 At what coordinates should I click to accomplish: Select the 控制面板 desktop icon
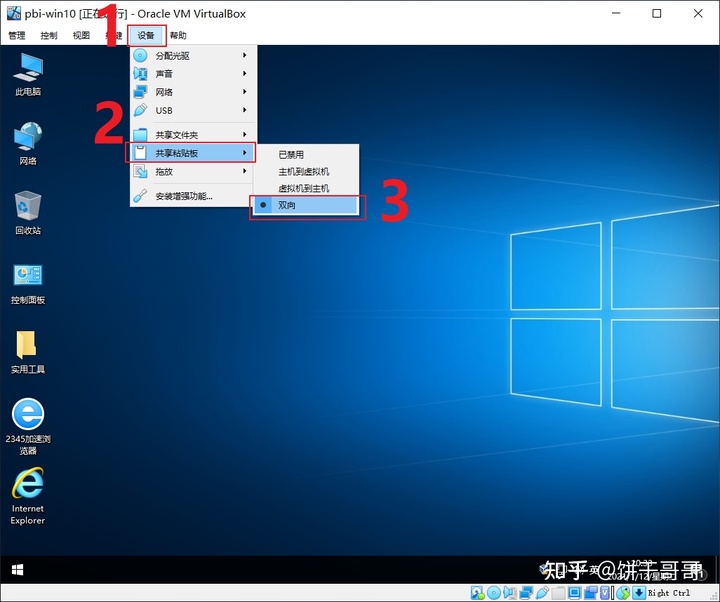pyautogui.click(x=28, y=284)
